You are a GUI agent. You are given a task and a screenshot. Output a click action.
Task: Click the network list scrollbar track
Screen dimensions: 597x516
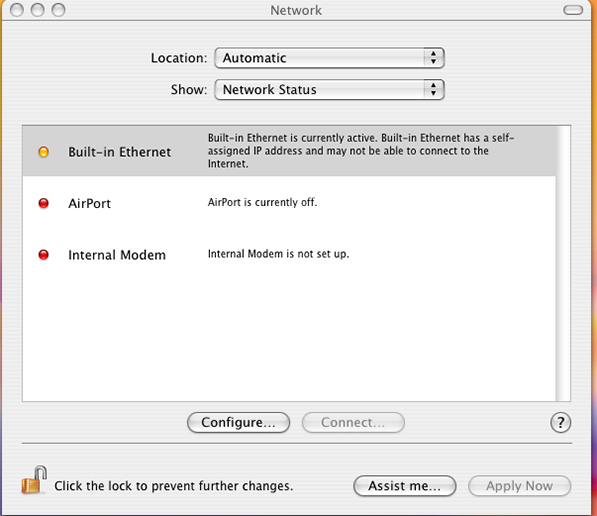[x=563, y=264]
